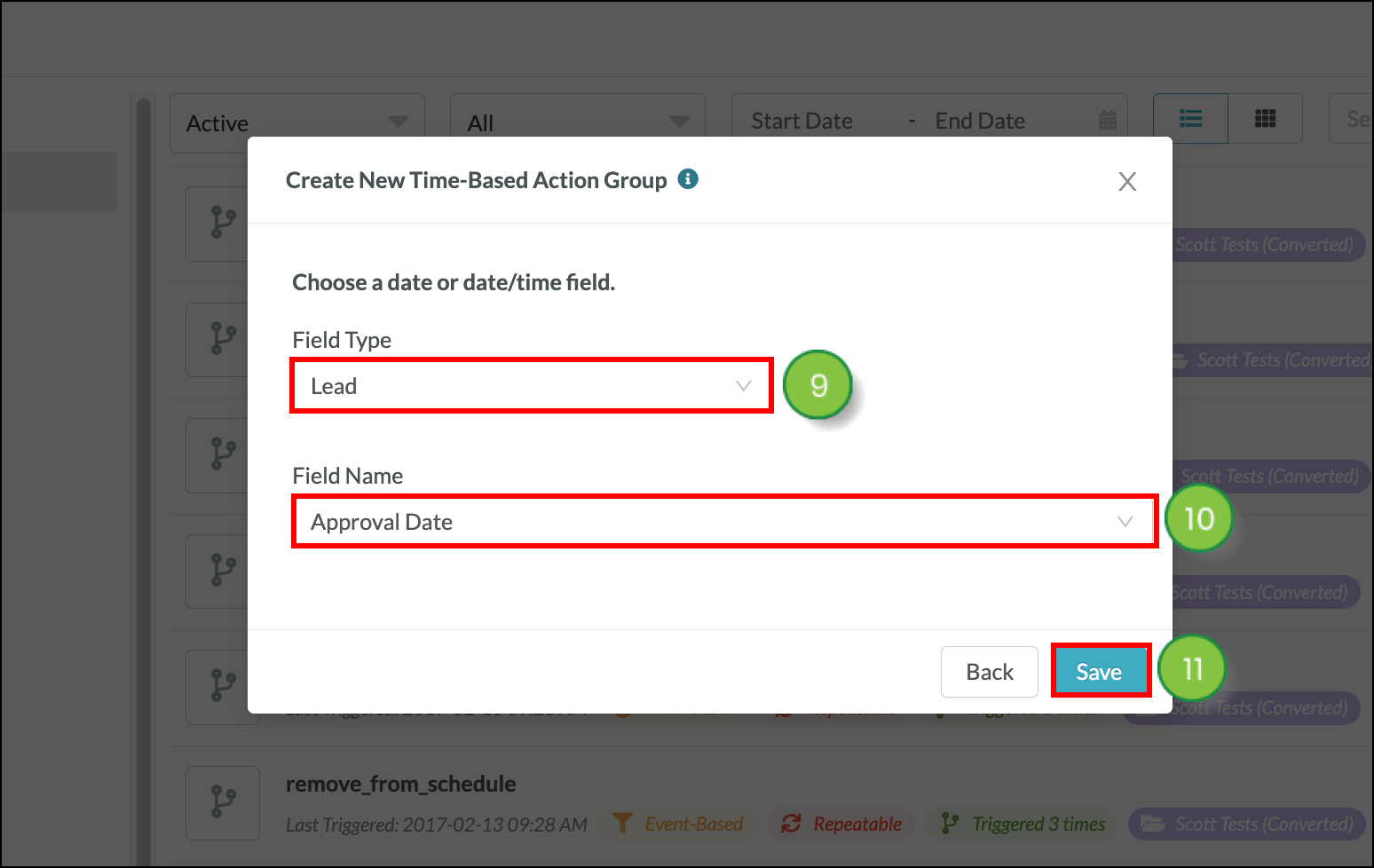This screenshot has height=868, width=1374.
Task: Save the new time-based action group
Action: tap(1100, 671)
